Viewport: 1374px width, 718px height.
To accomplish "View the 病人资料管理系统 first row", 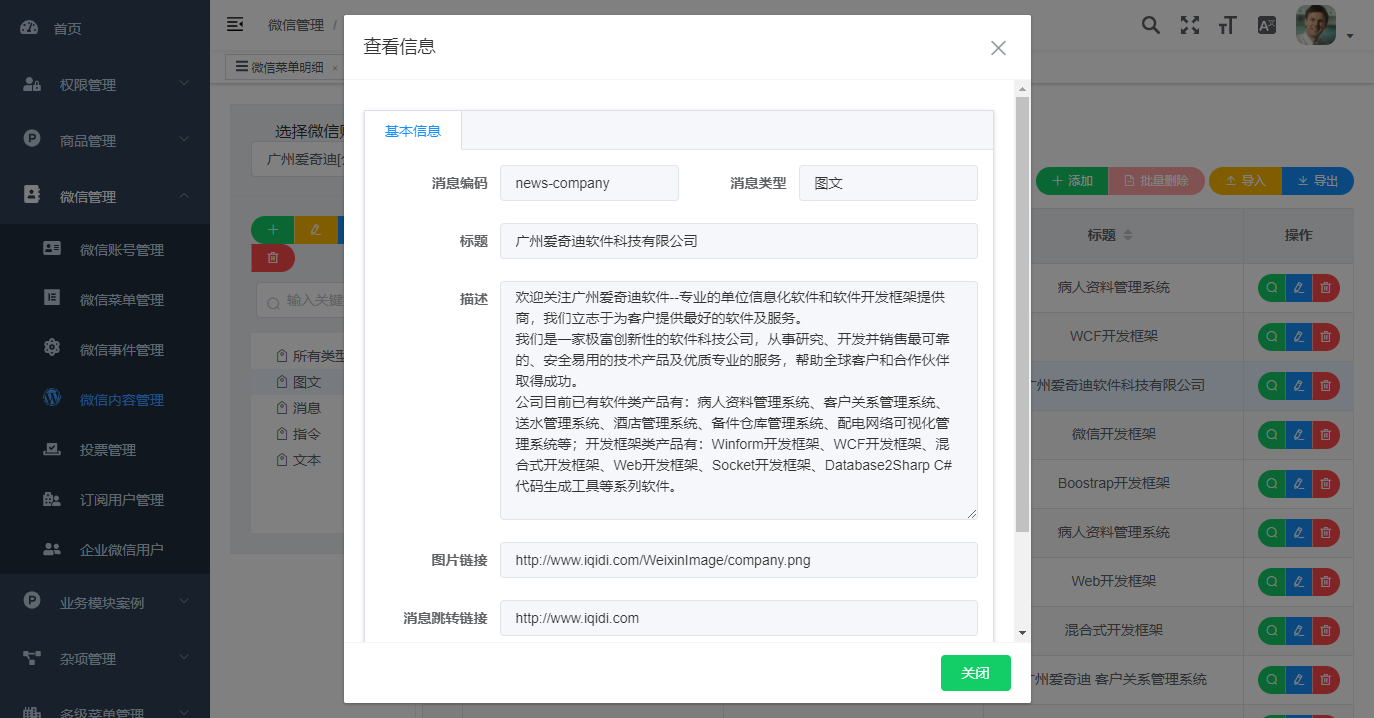I will click(x=1272, y=287).
